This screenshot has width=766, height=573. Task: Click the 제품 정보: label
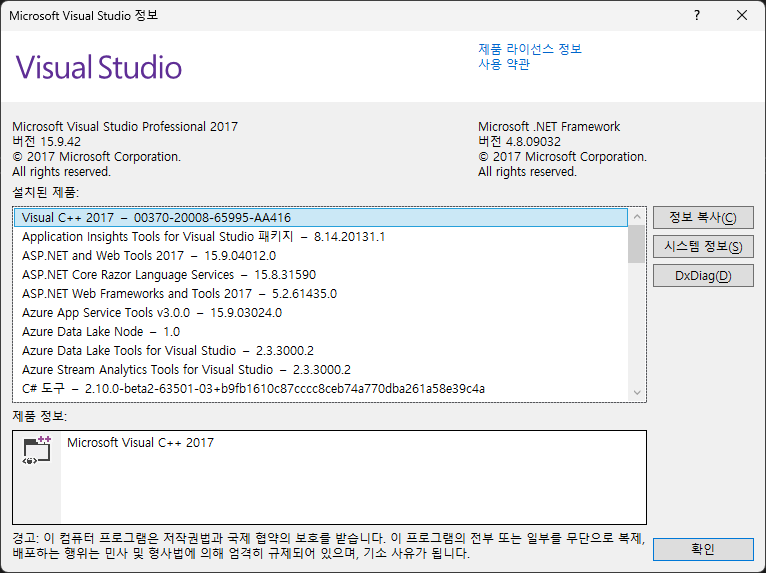pos(40,417)
